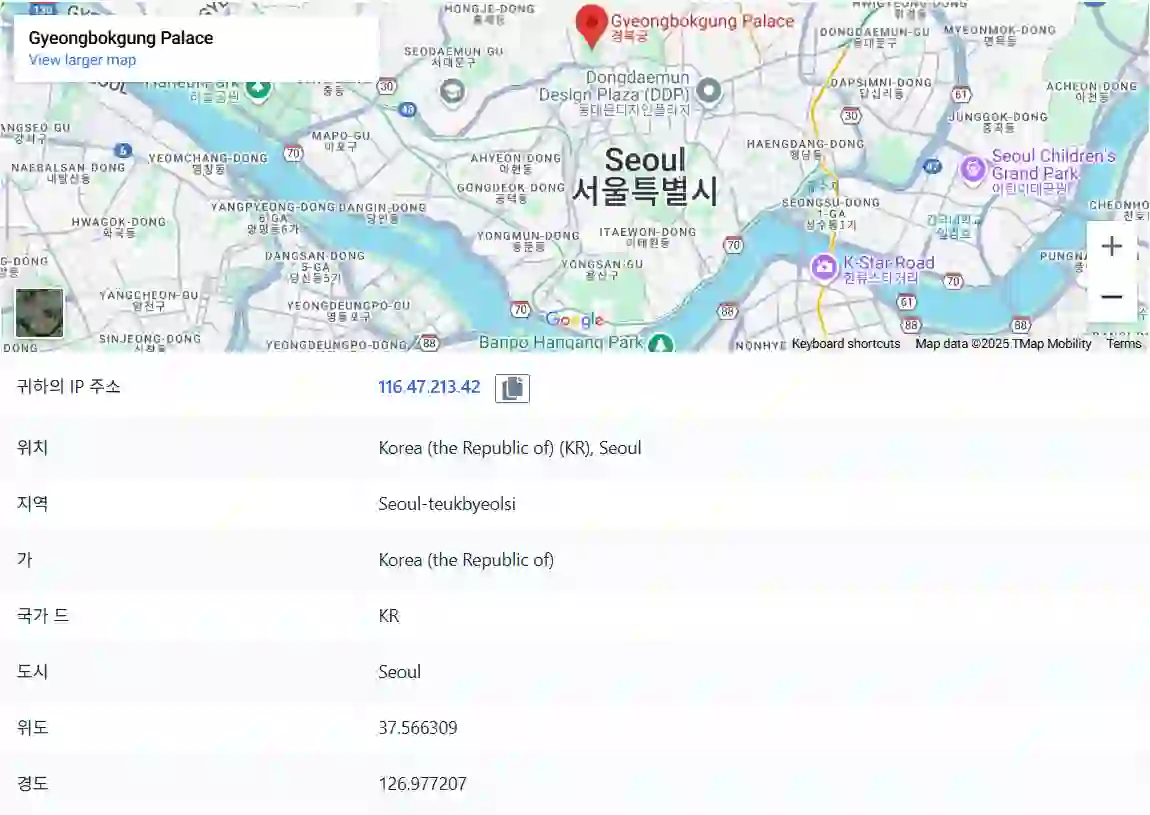Click the Banpo Hangang Park tree icon
Image resolution: width=1150 pixels, height=815 pixels.
coord(661,343)
